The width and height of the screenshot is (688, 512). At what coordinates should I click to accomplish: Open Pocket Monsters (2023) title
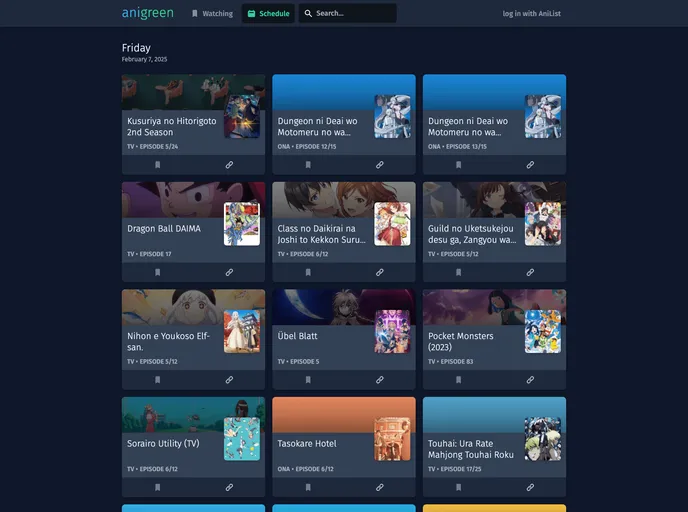461,341
